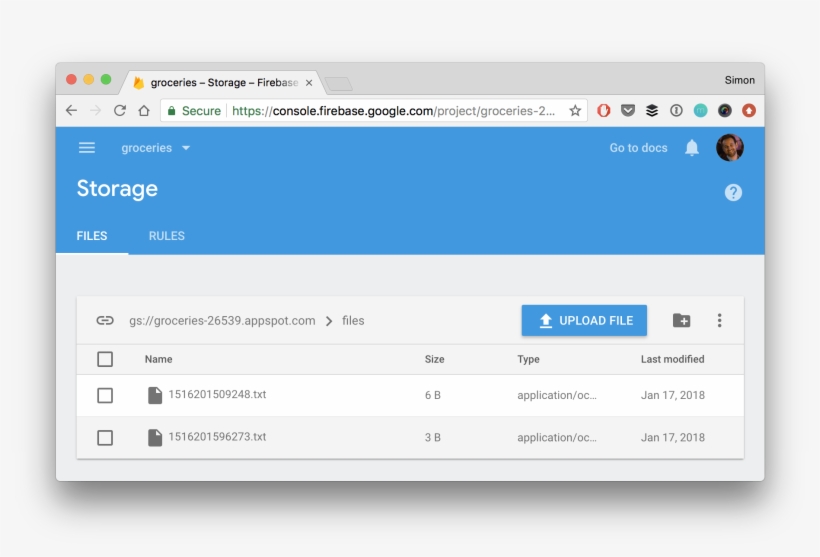820x557 pixels.
Task: Click the red close window button
Action: tap(72, 79)
